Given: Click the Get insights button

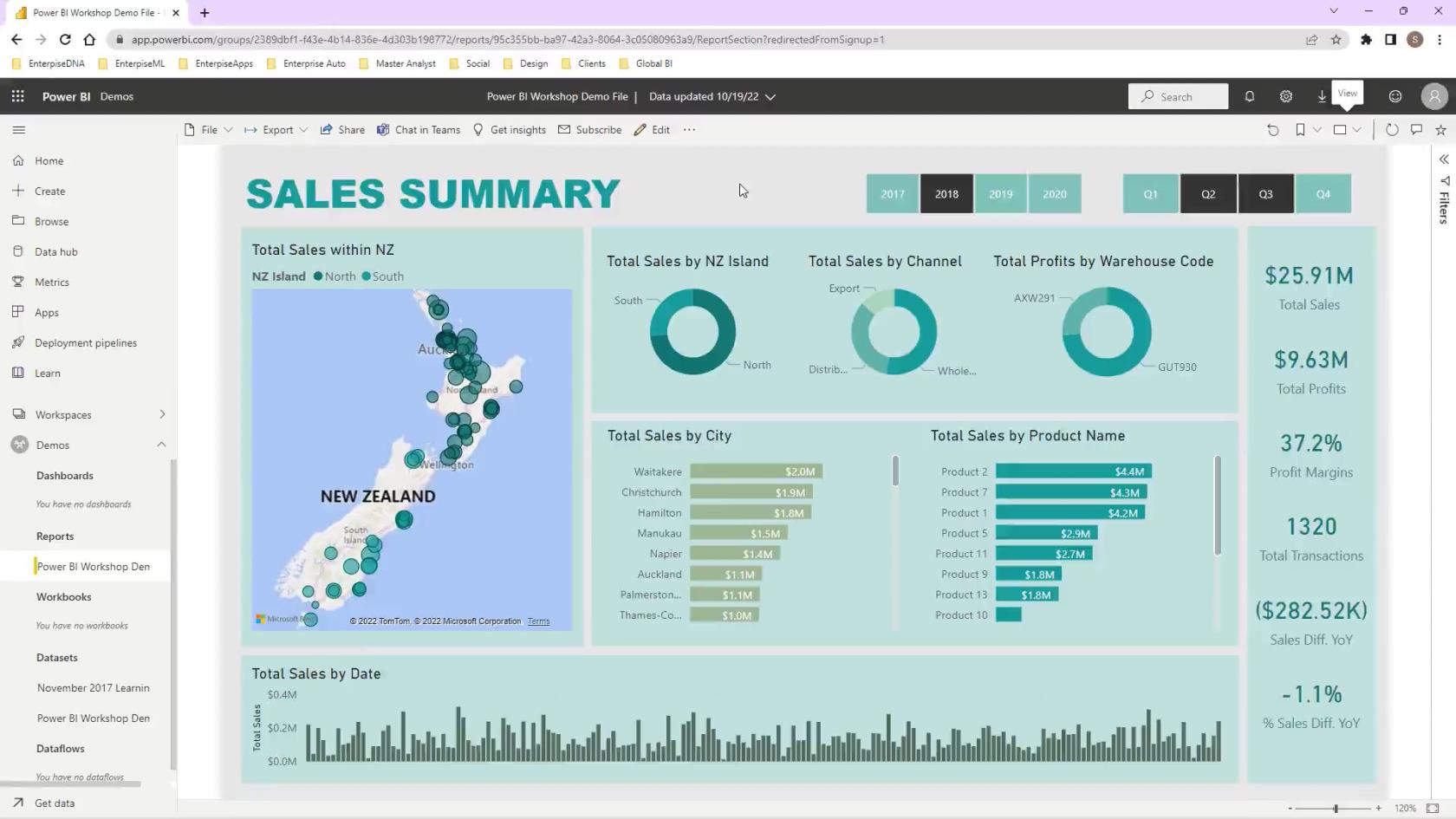Looking at the screenshot, I should [509, 130].
